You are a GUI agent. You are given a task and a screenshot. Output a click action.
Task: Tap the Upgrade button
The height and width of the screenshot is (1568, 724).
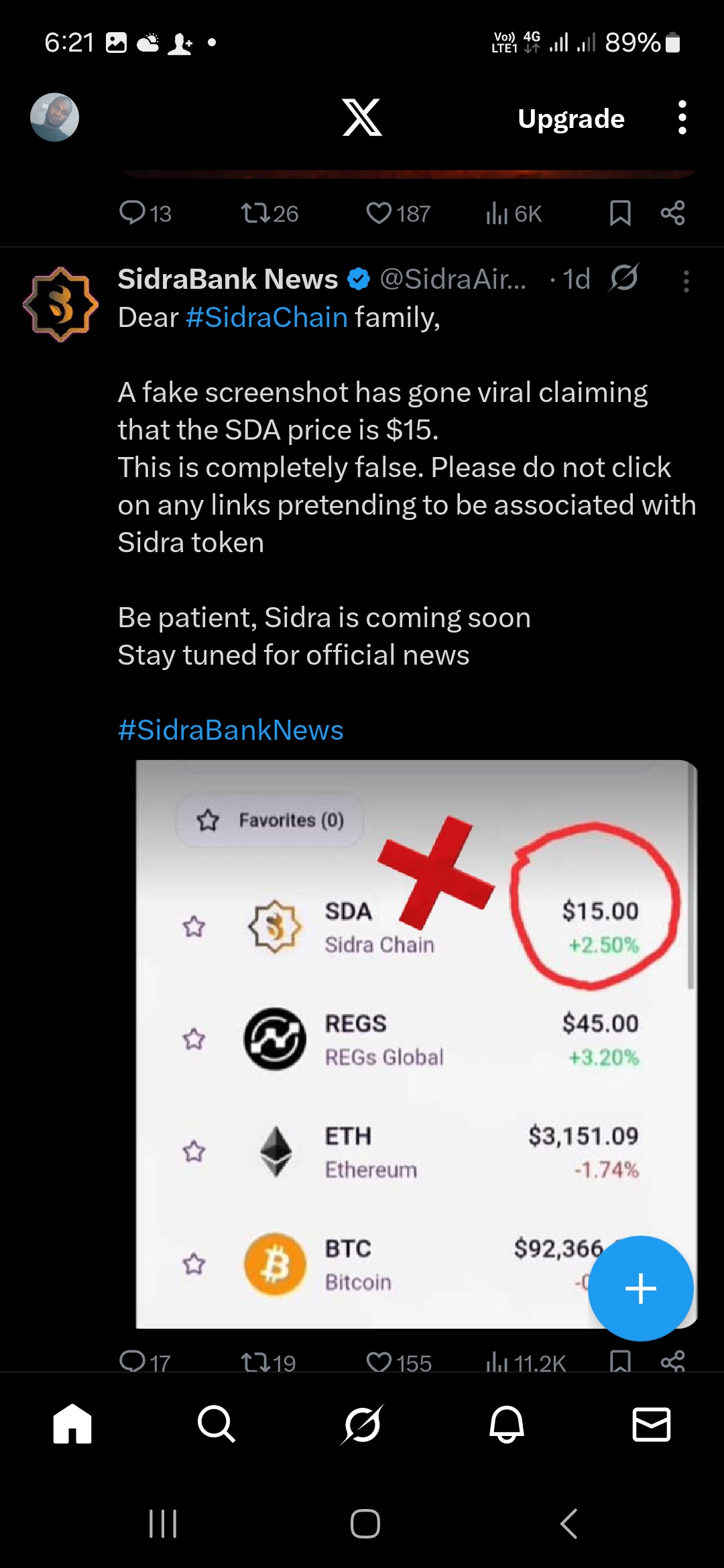(571, 119)
